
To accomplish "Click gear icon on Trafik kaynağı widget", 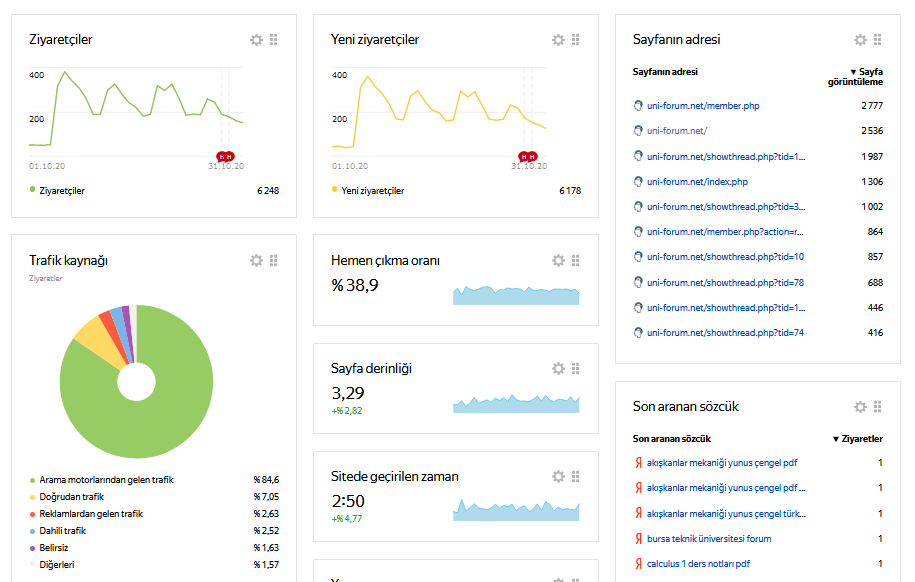I will 256,260.
